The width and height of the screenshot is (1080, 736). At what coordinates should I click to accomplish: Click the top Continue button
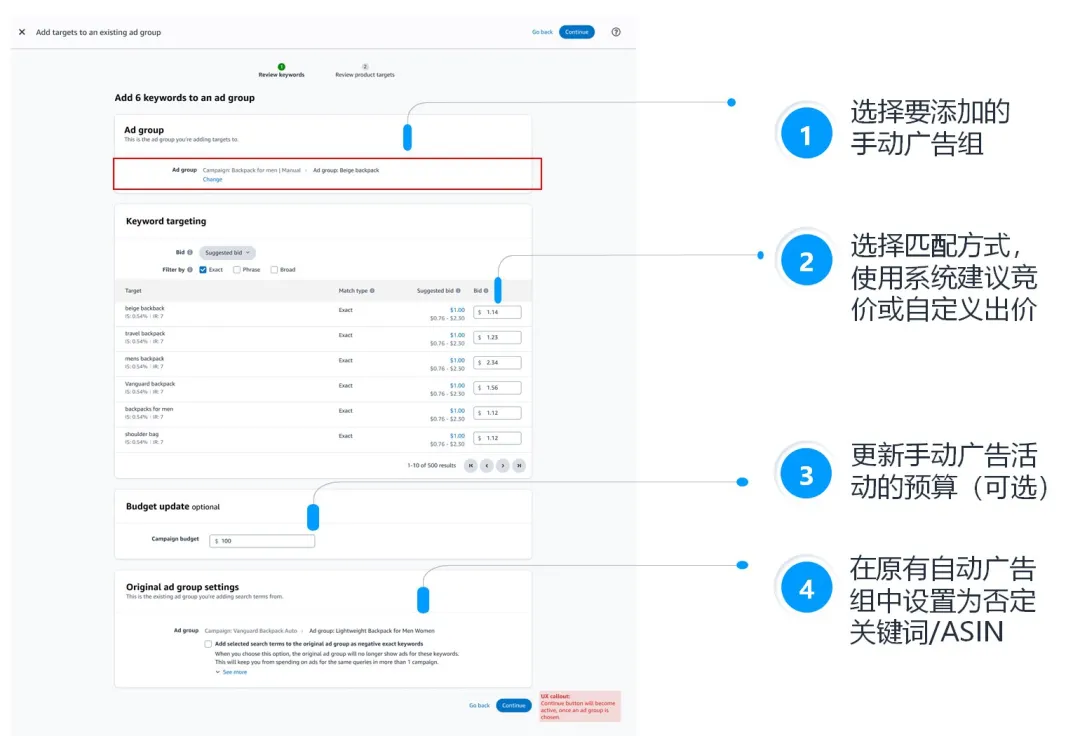point(577,32)
